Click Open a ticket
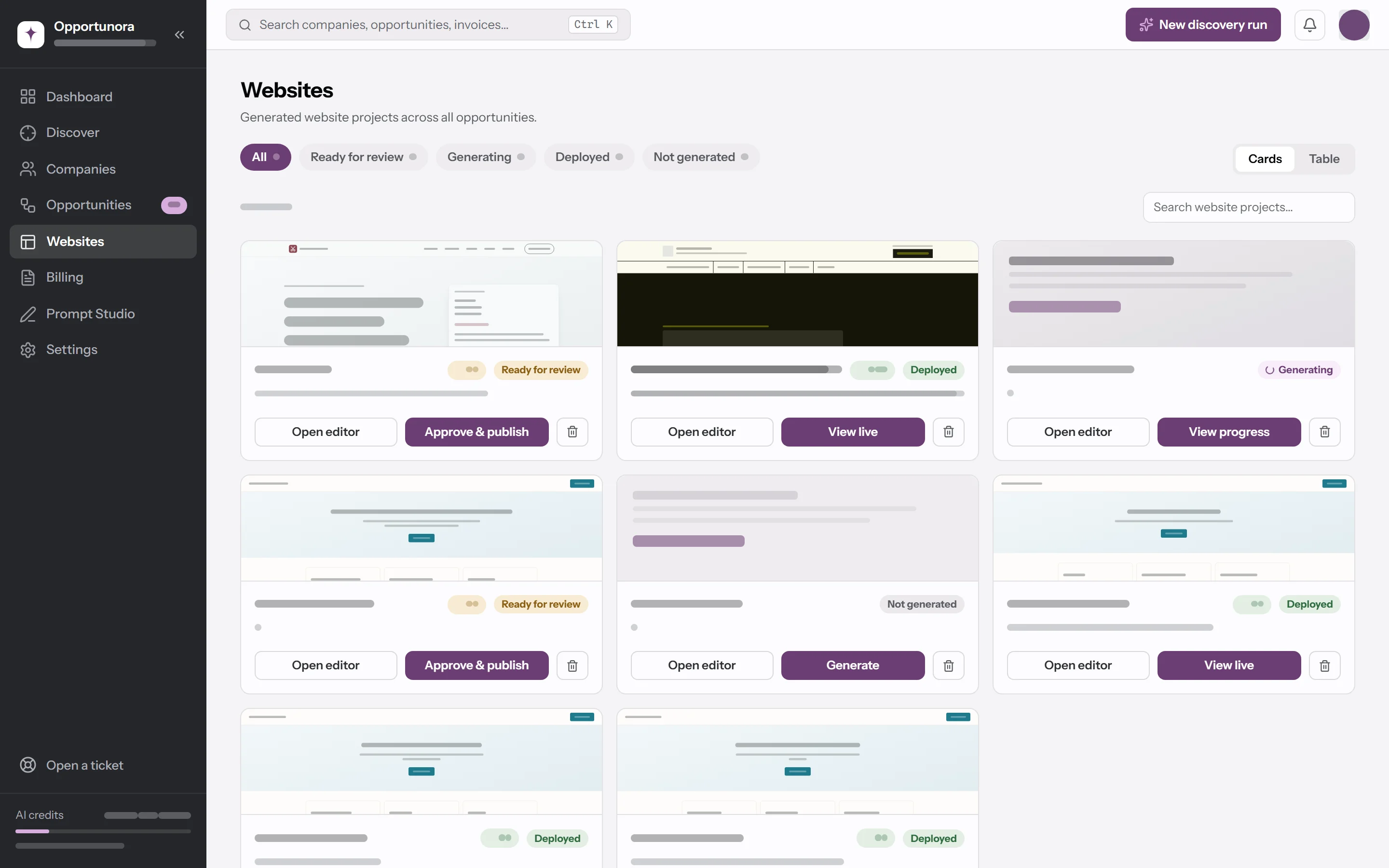 (103, 765)
